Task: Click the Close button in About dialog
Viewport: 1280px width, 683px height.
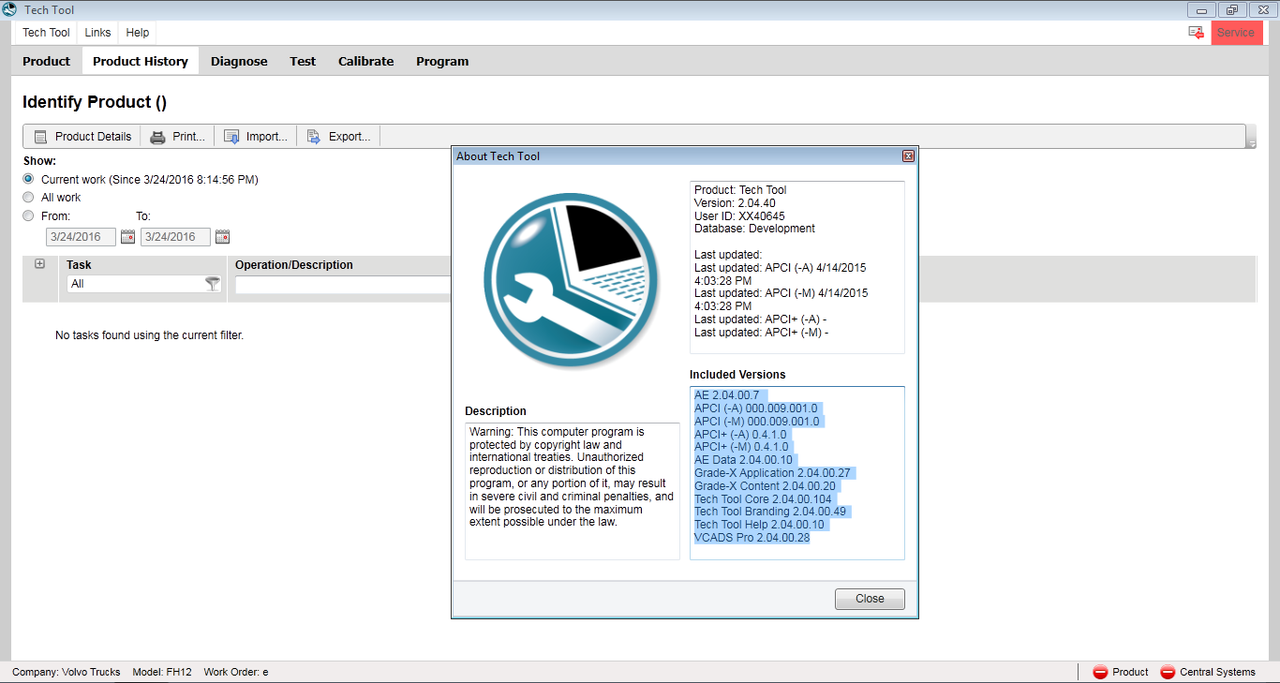Action: (x=870, y=598)
